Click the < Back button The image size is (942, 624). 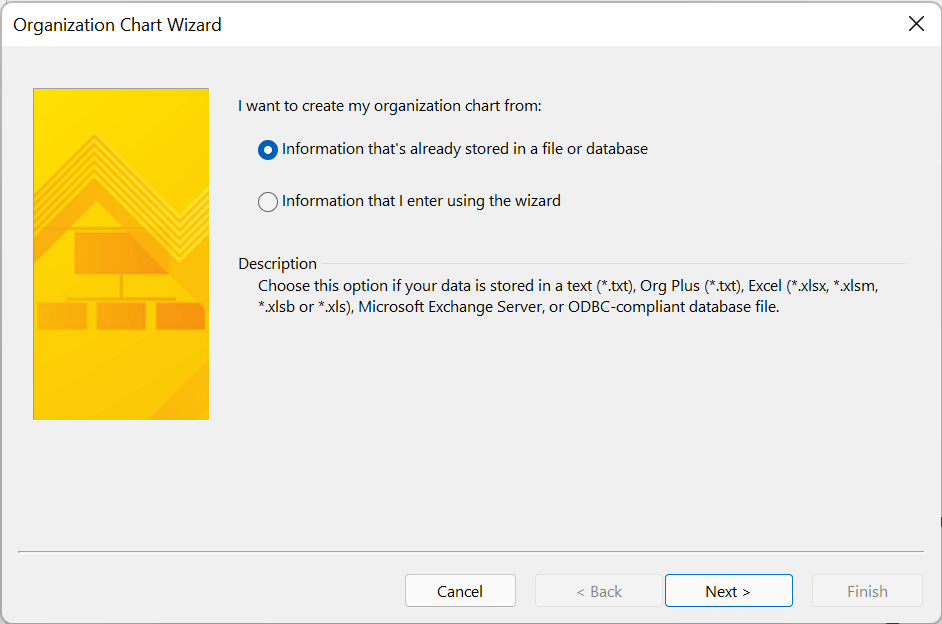[599, 591]
